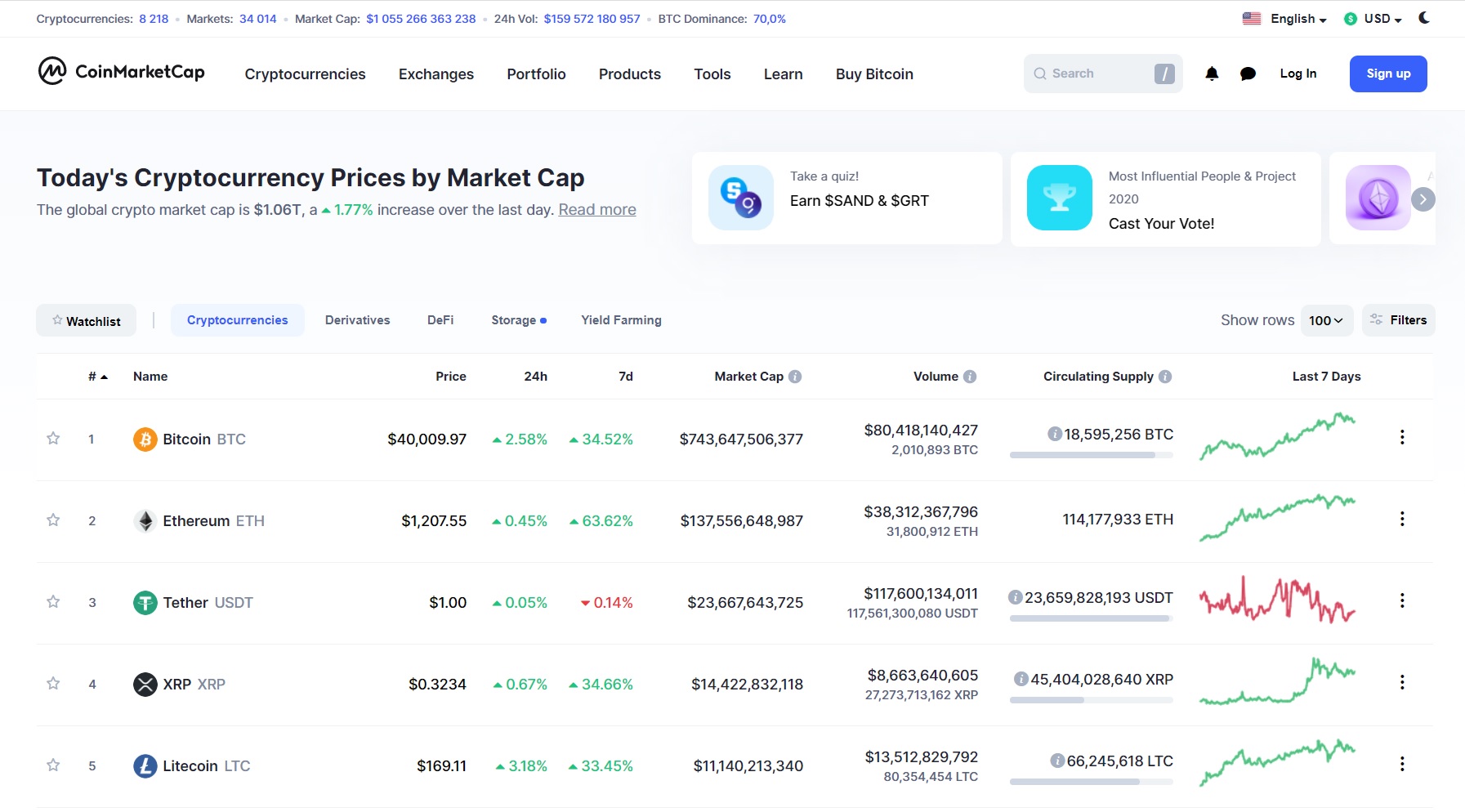Click the 24h Vol value in header
1465x812 pixels.
coord(592,19)
